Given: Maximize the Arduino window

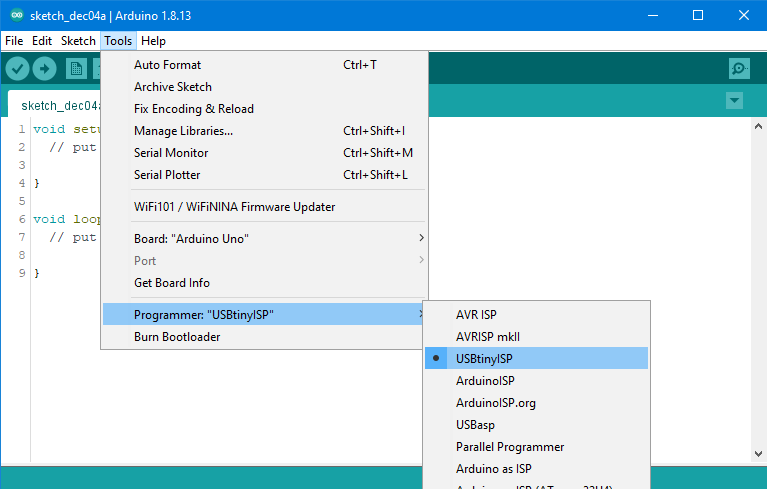Looking at the screenshot, I should click(x=698, y=15).
